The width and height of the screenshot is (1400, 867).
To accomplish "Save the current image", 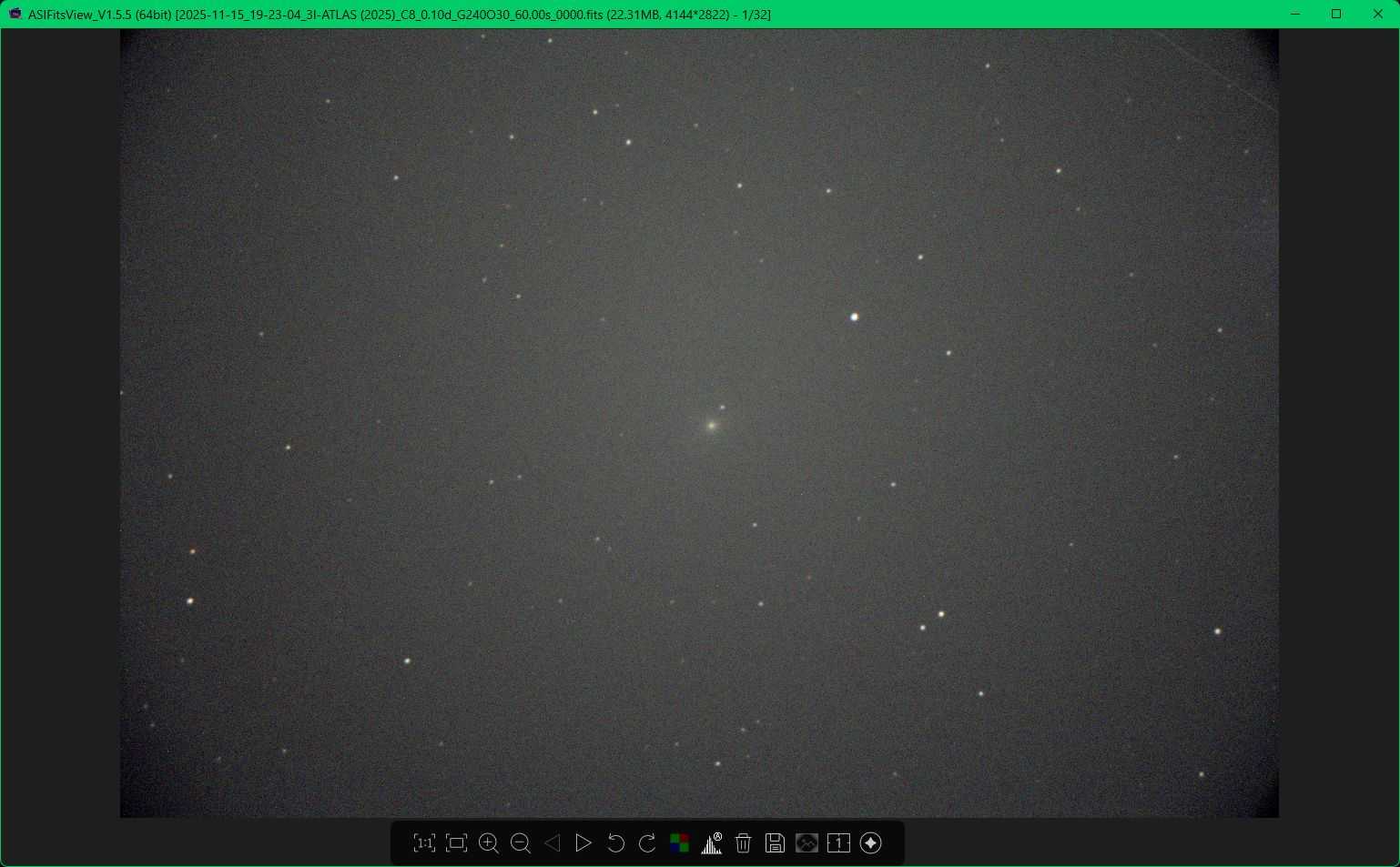I will (x=775, y=843).
